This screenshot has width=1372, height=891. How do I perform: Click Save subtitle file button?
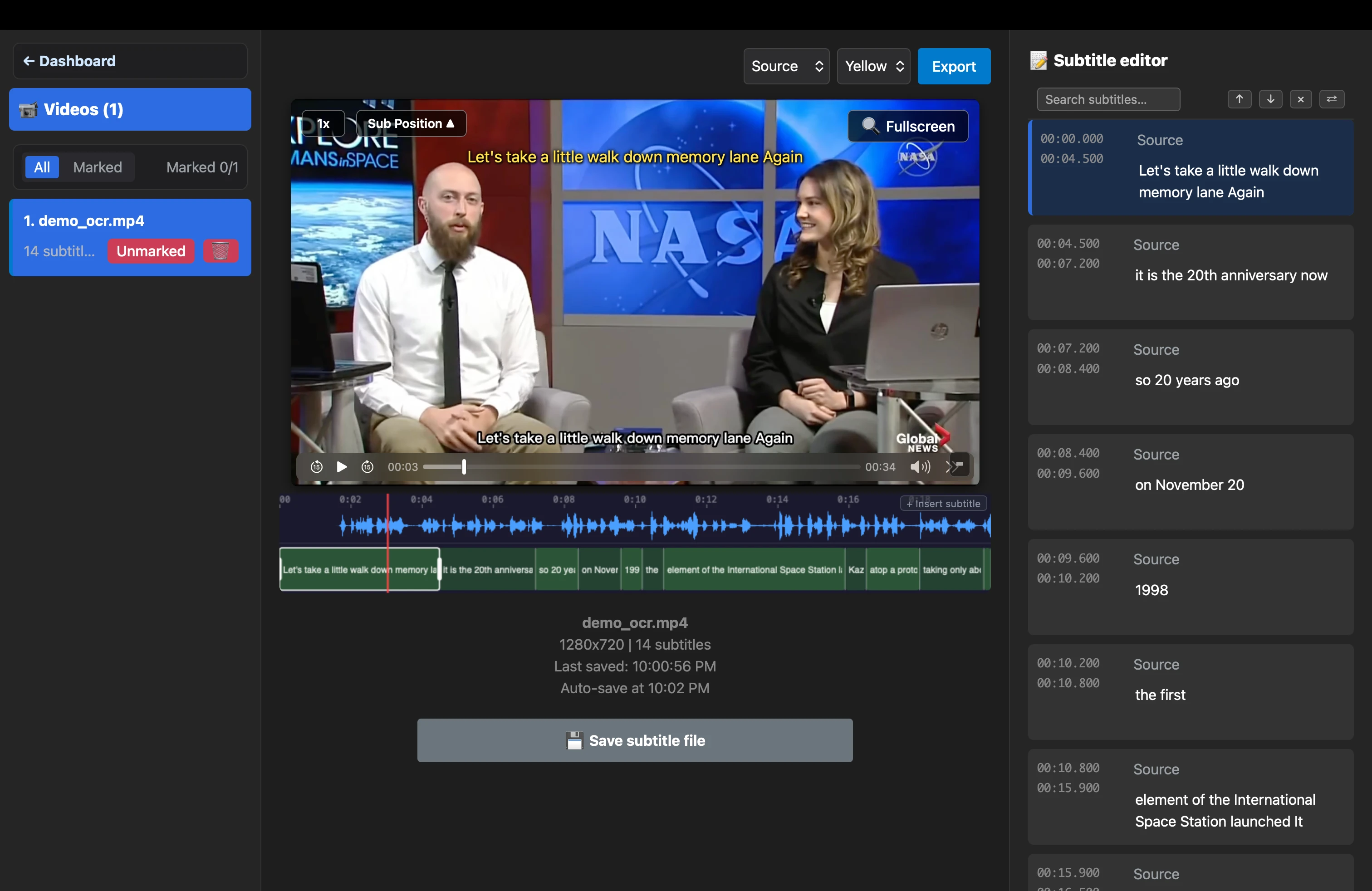635,740
